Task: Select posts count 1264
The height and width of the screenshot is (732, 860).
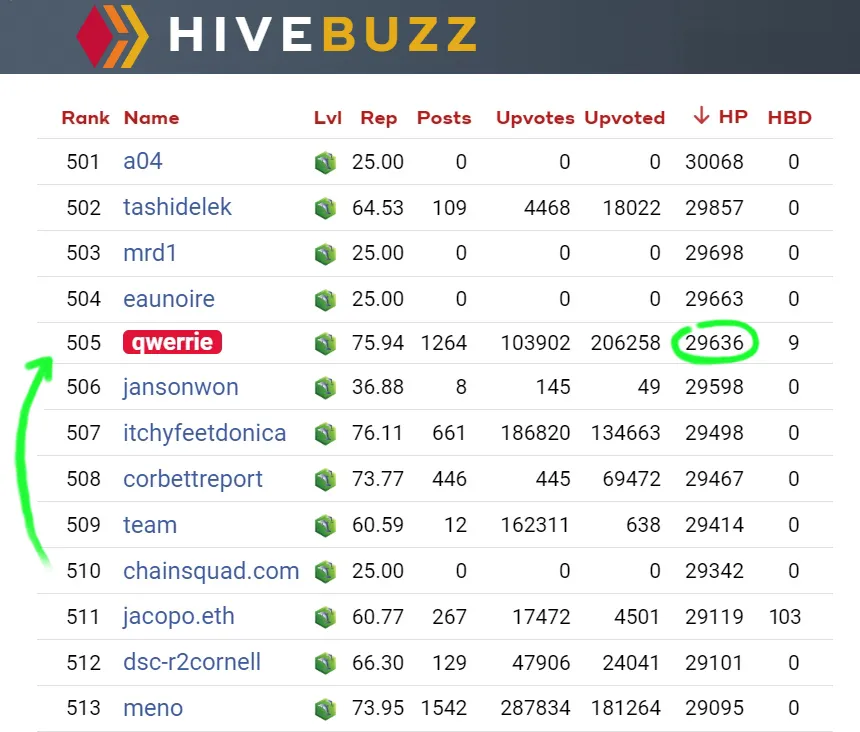Action: pos(444,343)
